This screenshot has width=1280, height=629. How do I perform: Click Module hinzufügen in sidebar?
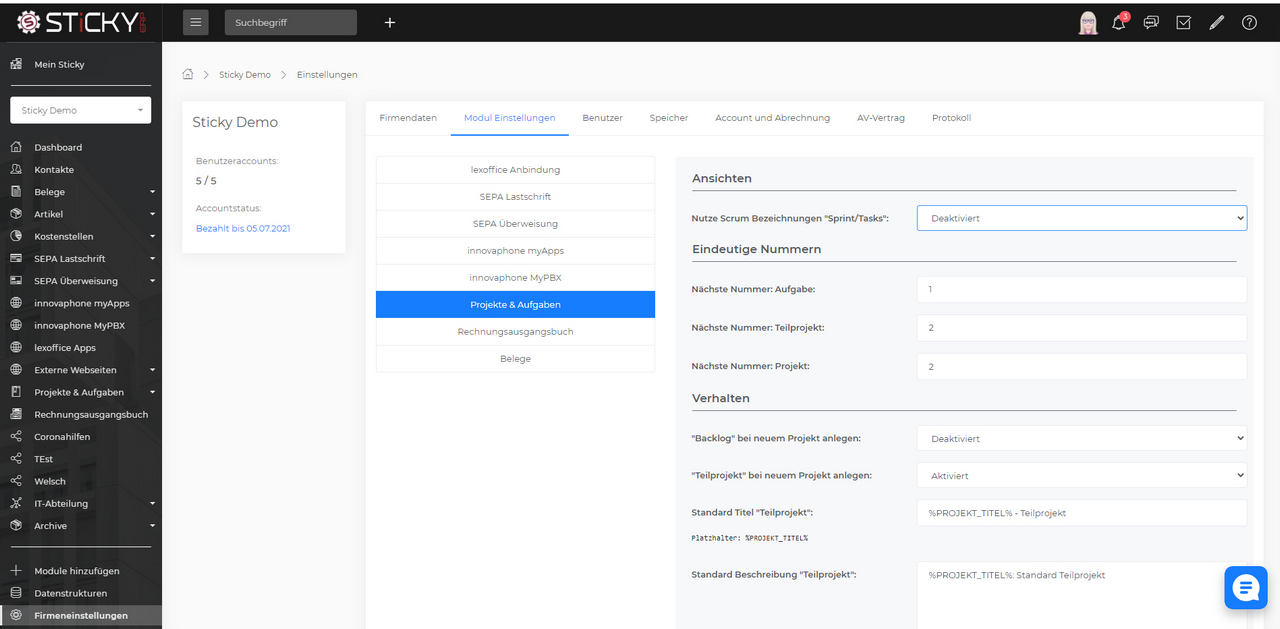[x=77, y=571]
